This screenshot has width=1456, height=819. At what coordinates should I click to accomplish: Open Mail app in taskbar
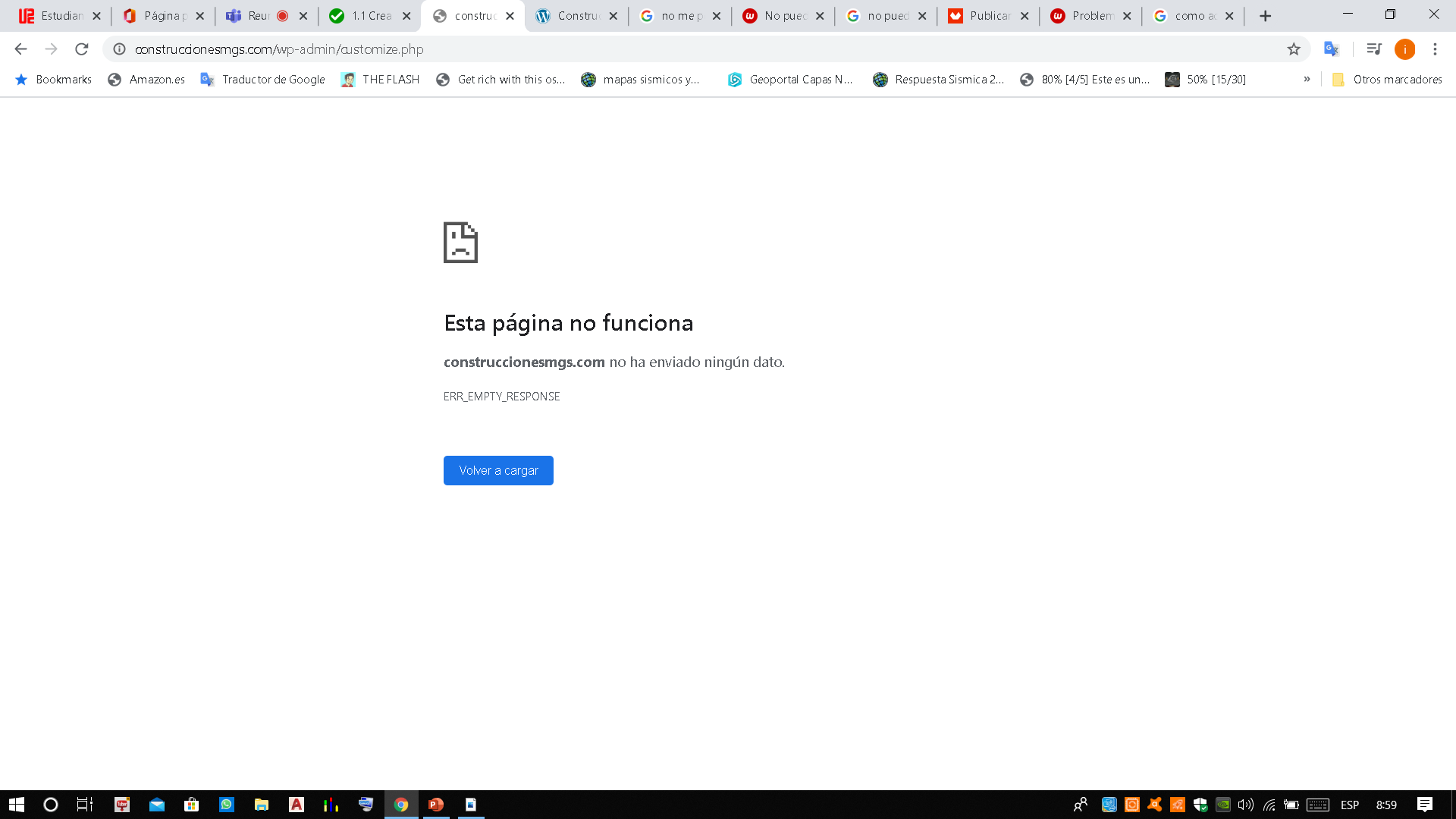[157, 805]
